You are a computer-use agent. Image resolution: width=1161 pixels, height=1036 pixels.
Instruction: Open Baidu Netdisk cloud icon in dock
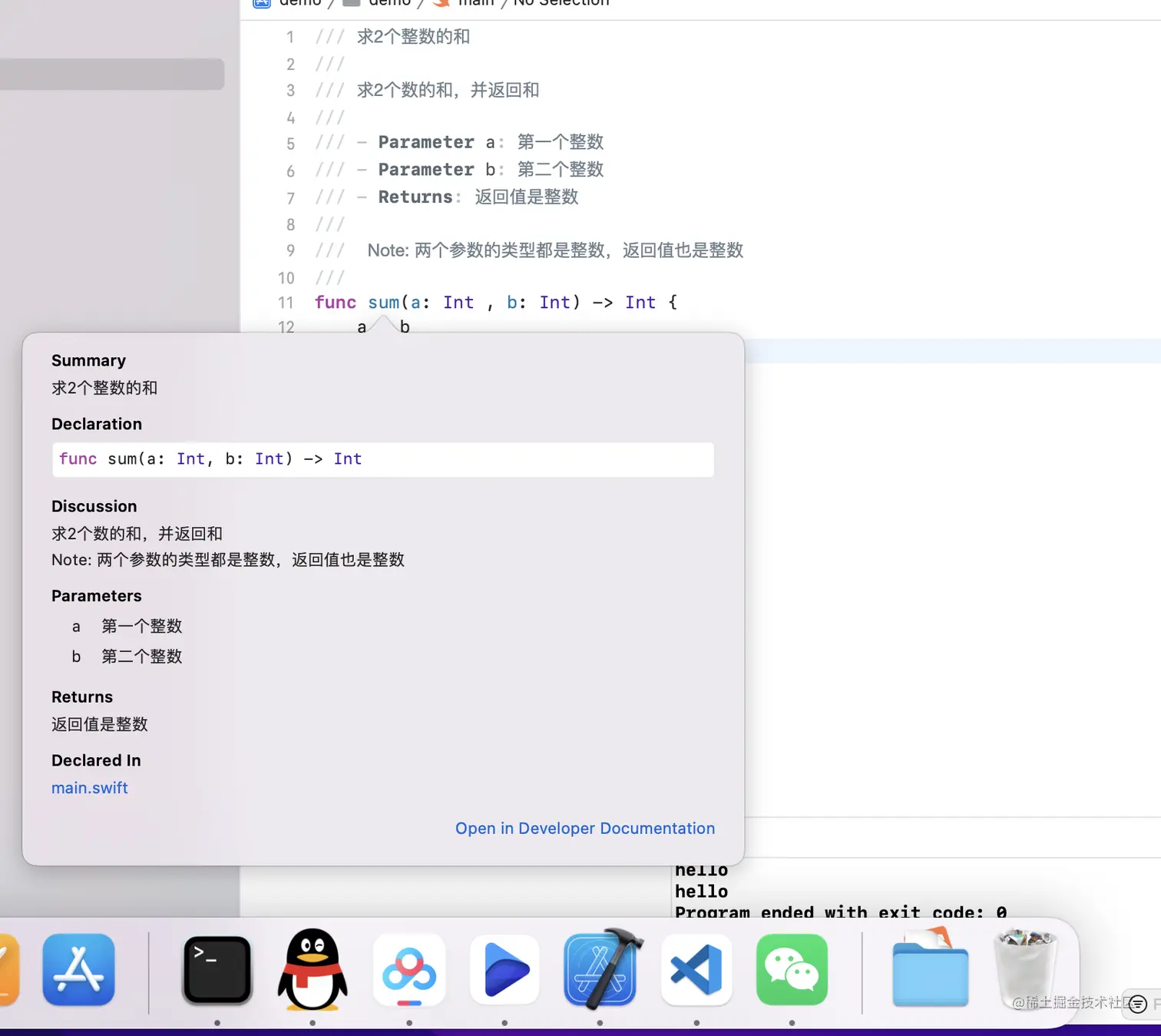(409, 969)
